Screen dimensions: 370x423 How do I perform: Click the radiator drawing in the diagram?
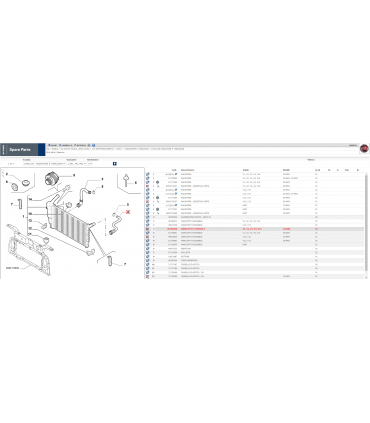70,222
